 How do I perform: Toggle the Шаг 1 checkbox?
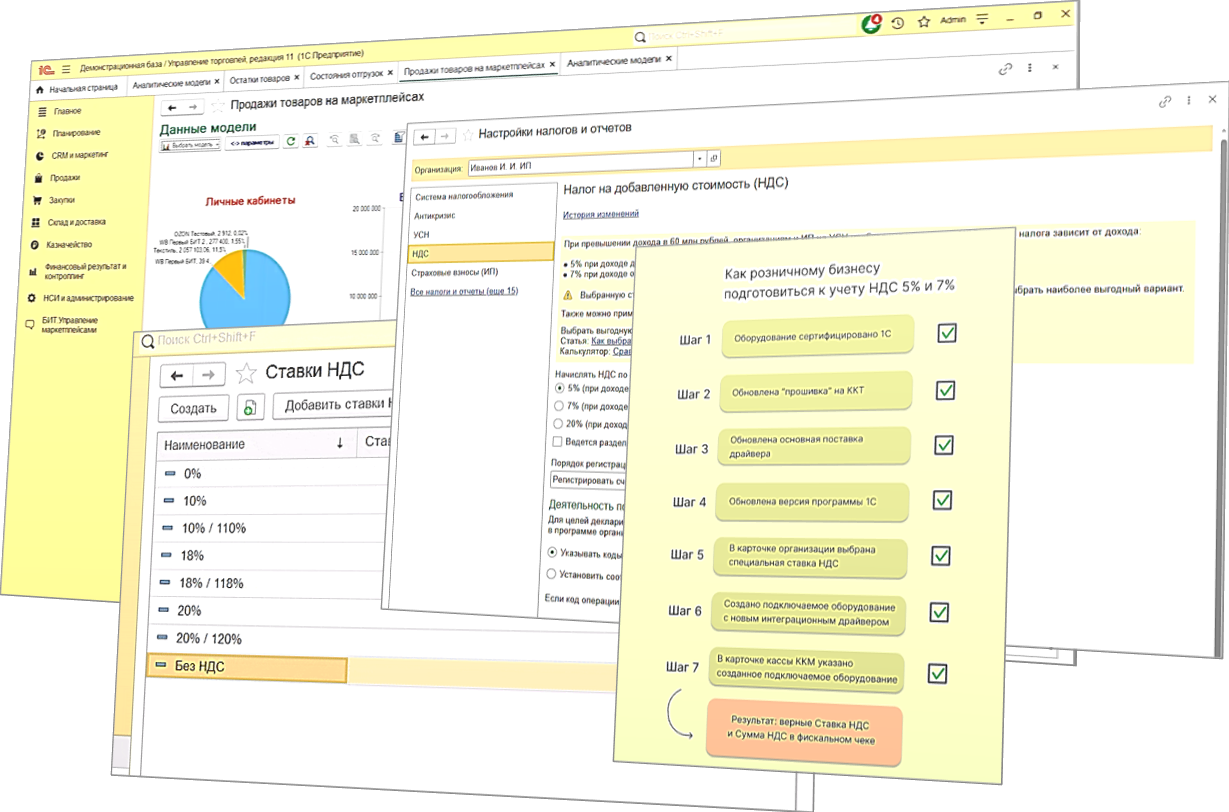pos(948,333)
